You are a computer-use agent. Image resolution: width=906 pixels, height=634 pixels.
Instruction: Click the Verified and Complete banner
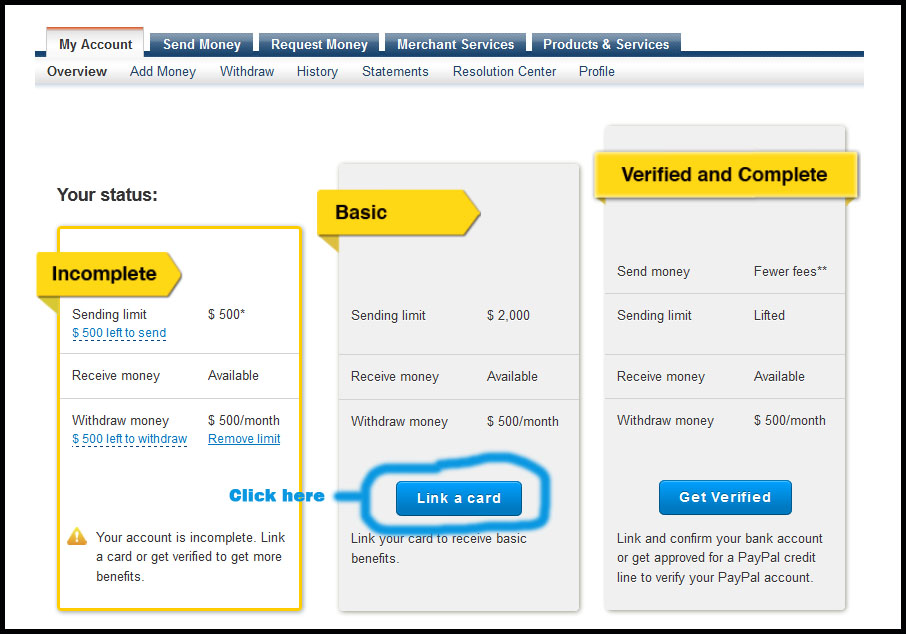tap(724, 175)
